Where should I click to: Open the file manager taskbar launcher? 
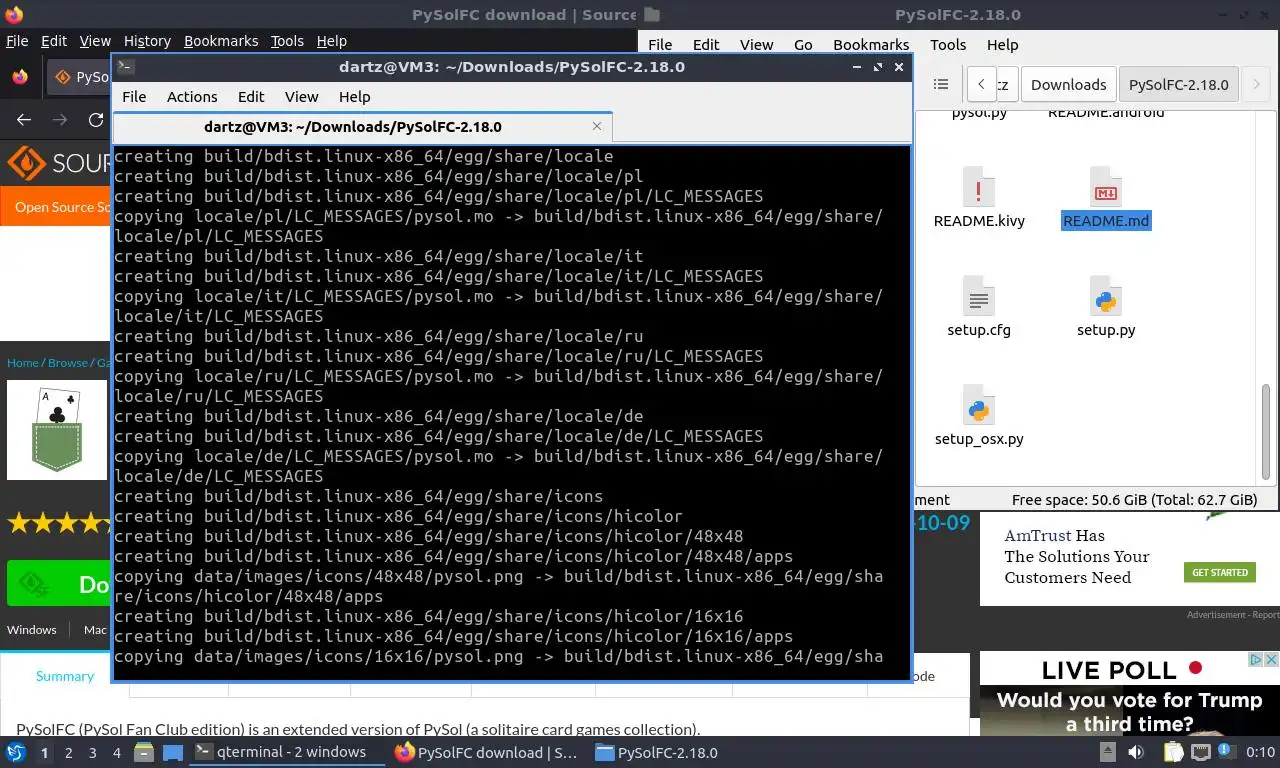[x=144, y=752]
